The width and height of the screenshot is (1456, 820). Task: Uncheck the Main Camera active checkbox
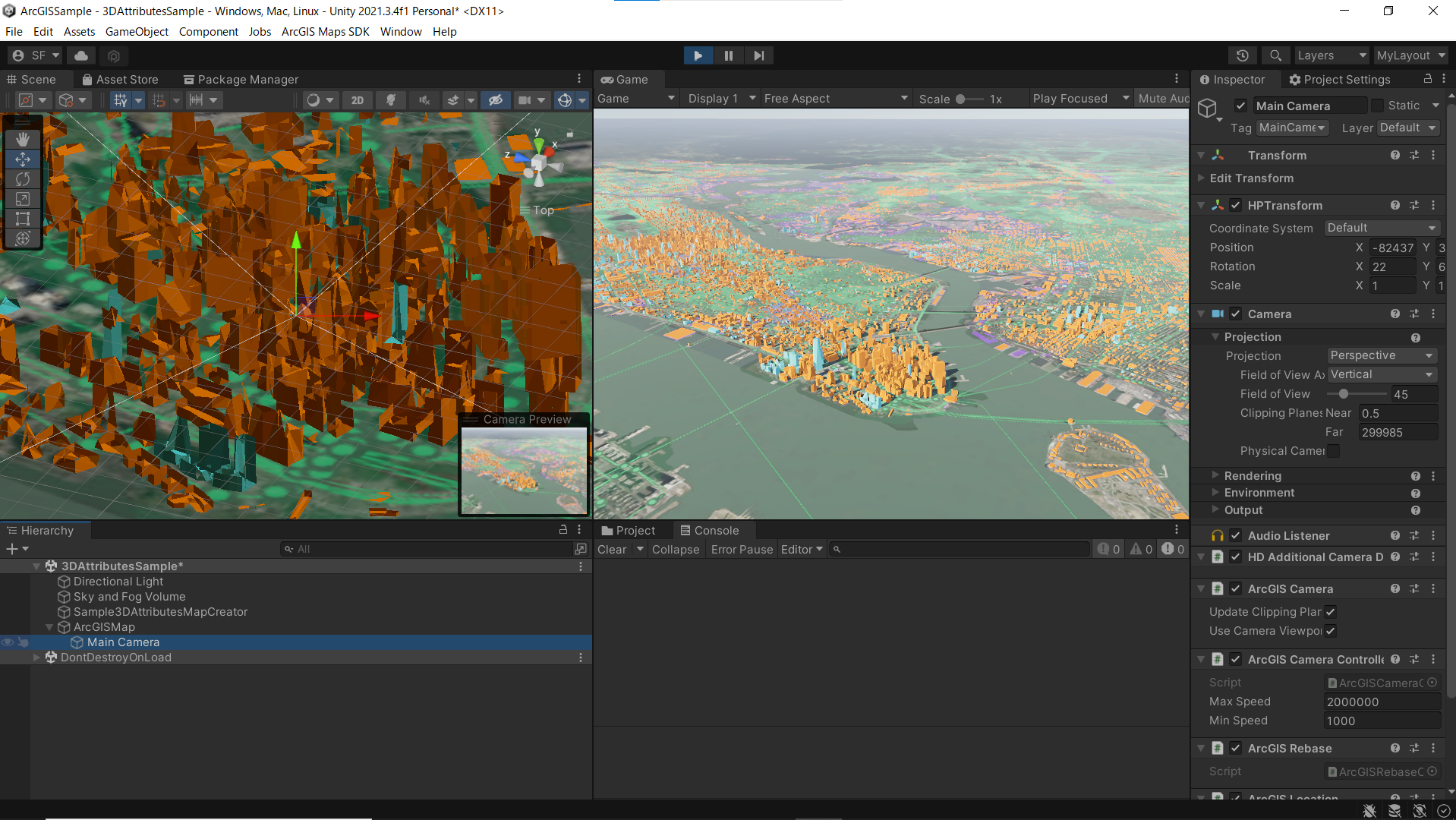(x=1241, y=106)
